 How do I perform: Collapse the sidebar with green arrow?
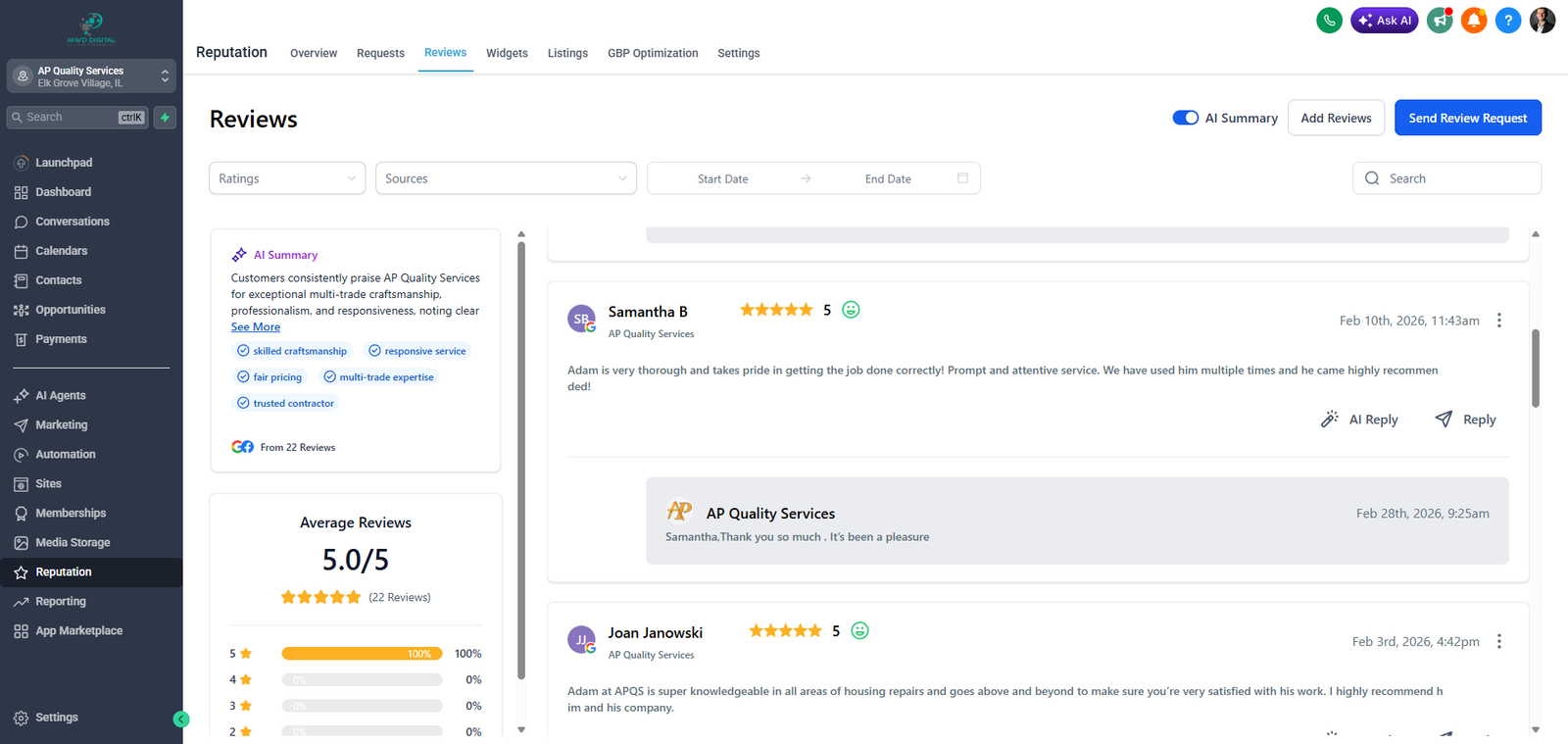pyautogui.click(x=181, y=719)
